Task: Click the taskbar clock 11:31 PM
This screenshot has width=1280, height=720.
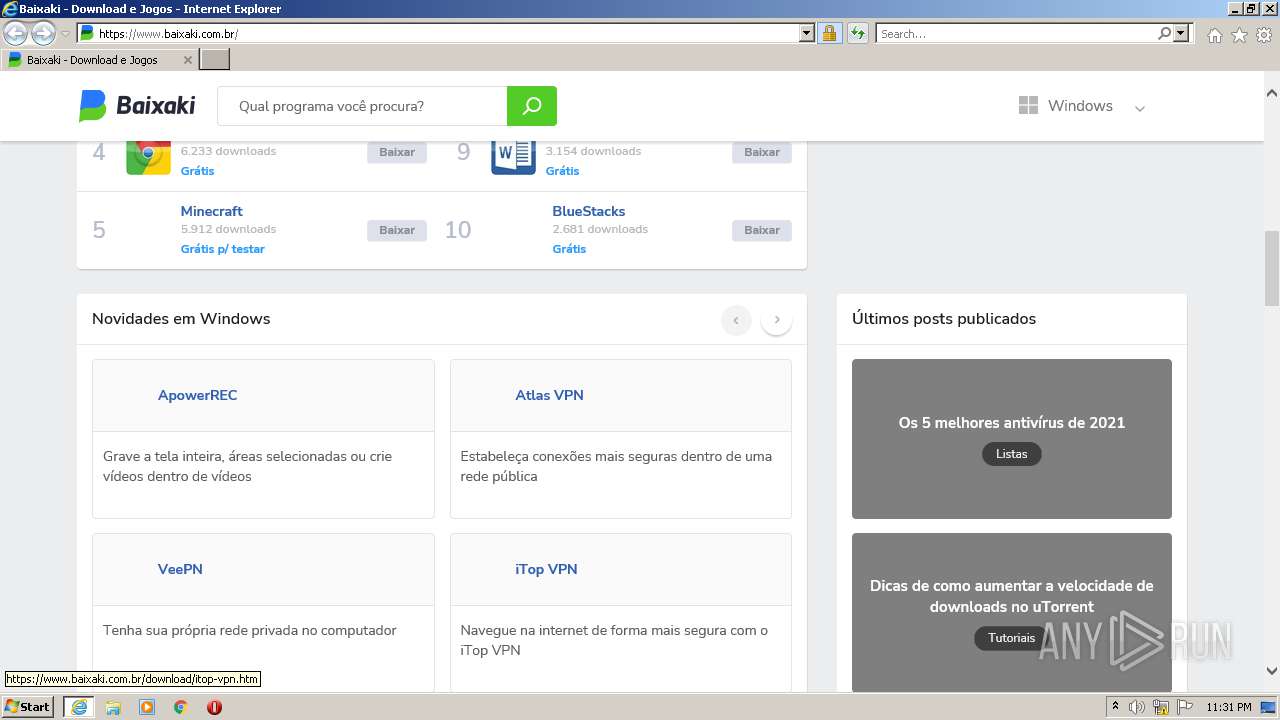Action: [1228, 707]
